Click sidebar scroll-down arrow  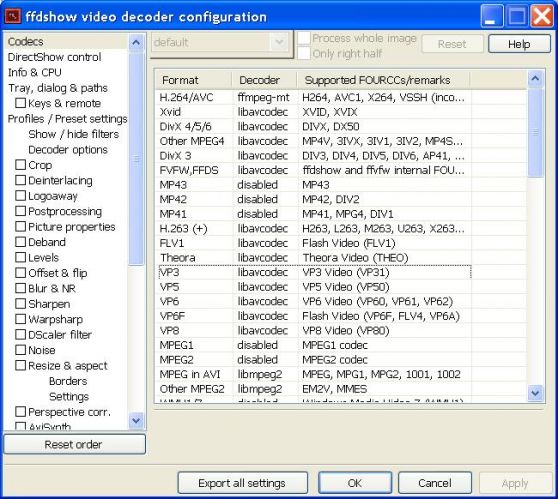tap(136, 420)
